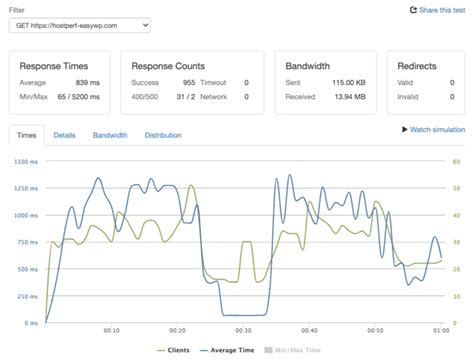This screenshot has height=363, width=474.
Task: Click the Watch simulation play triangle
Action: click(x=405, y=129)
